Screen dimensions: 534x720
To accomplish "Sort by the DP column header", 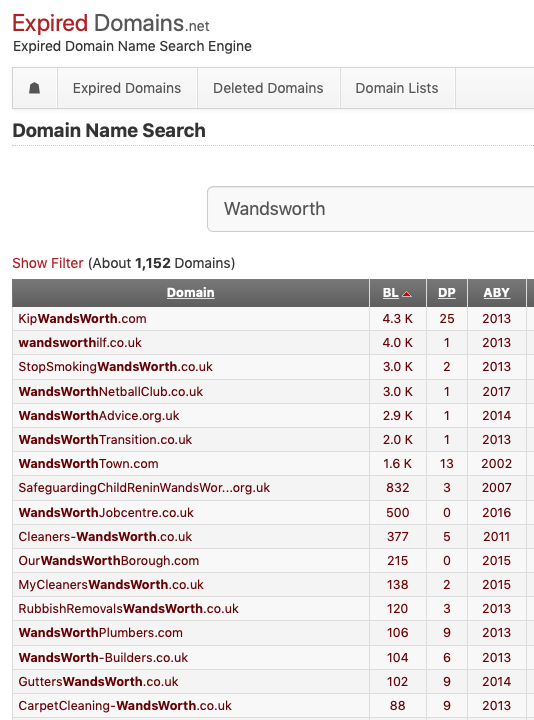I will click(447, 292).
